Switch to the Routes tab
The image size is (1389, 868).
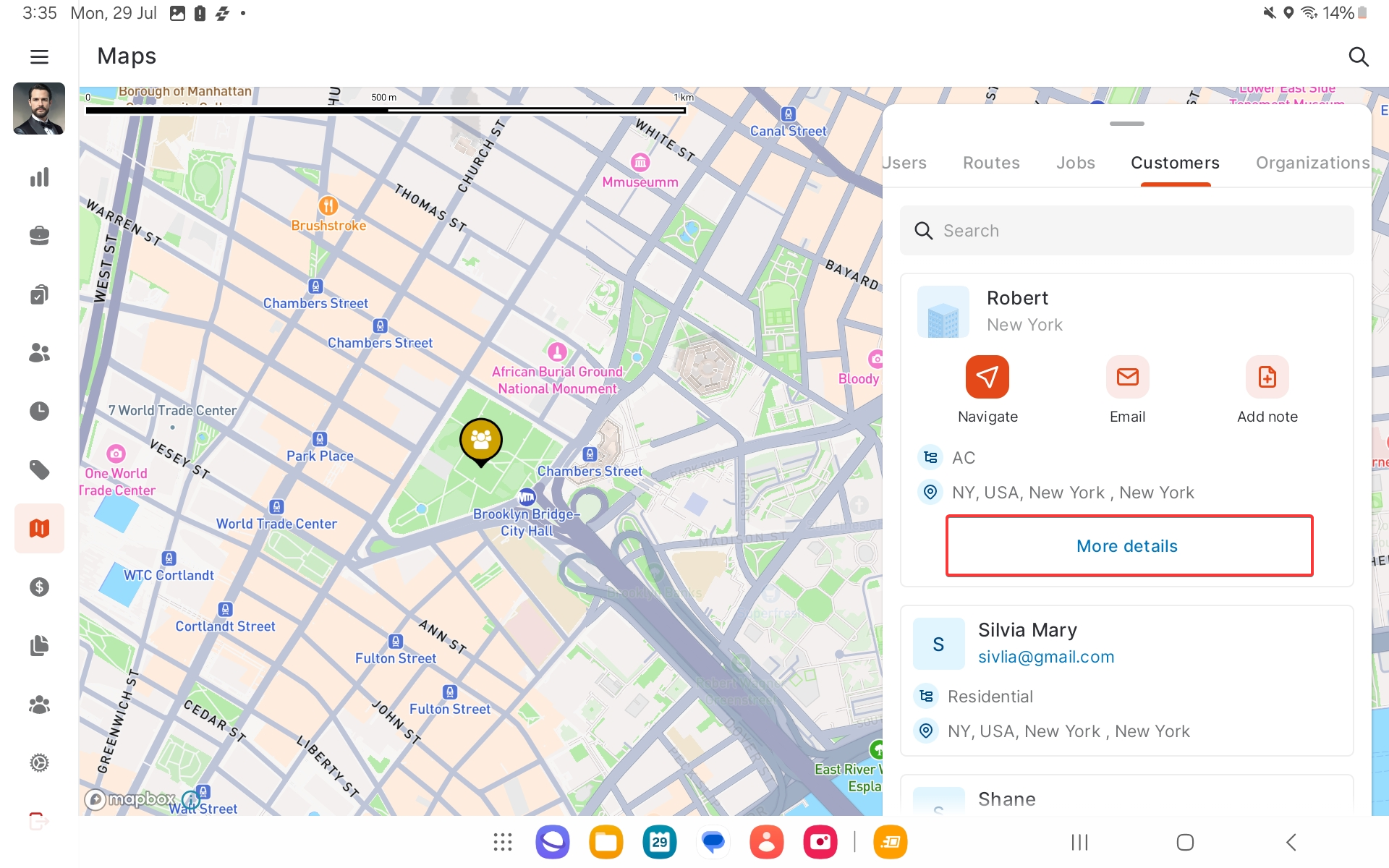(x=991, y=163)
